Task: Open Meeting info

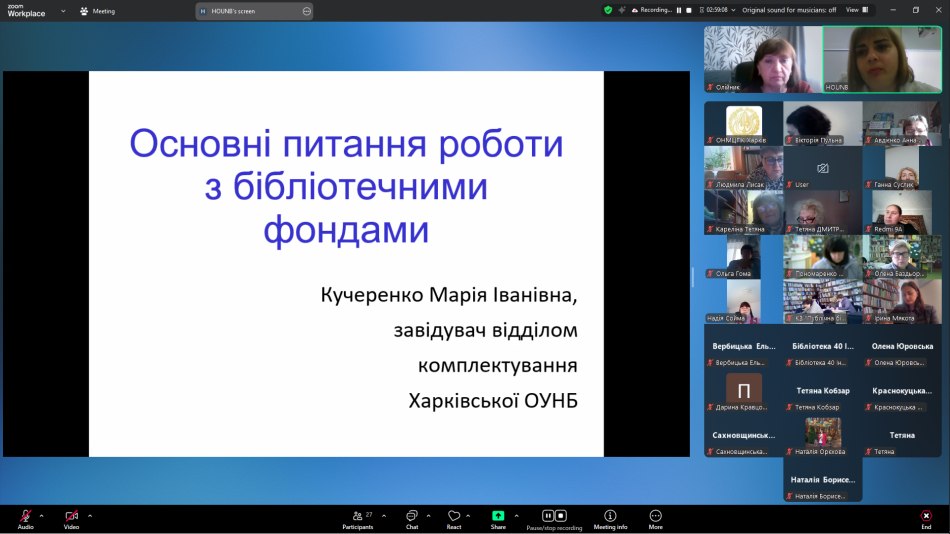Action: coord(610,517)
